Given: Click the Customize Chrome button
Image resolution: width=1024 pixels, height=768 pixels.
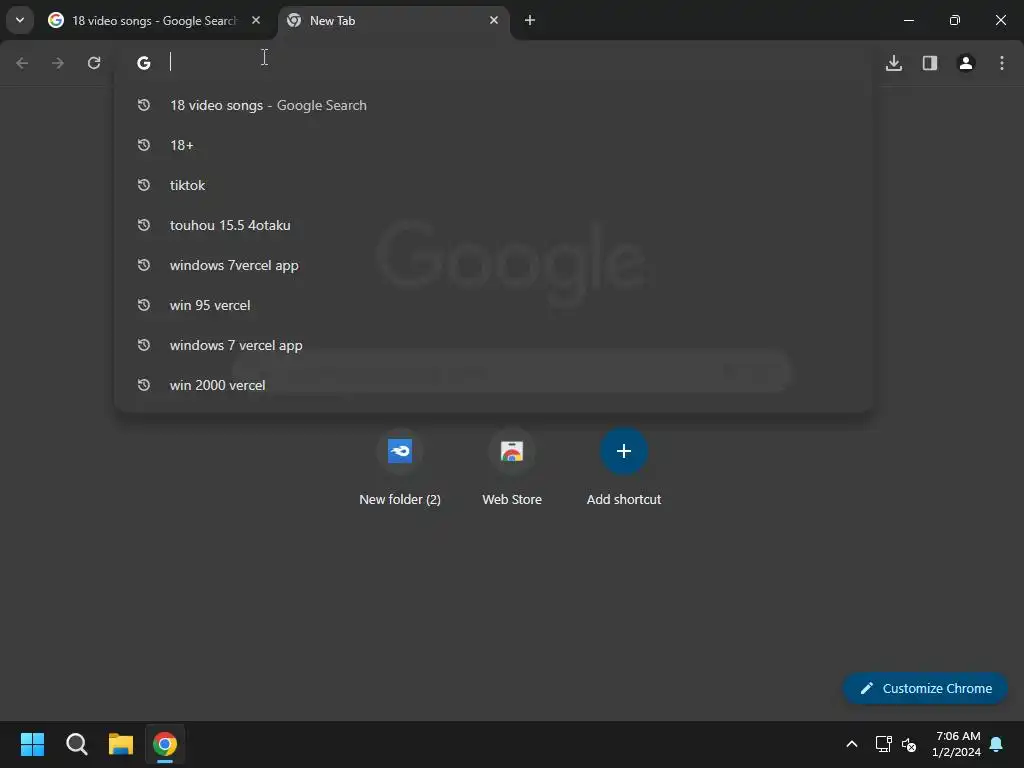Looking at the screenshot, I should 925,688.
